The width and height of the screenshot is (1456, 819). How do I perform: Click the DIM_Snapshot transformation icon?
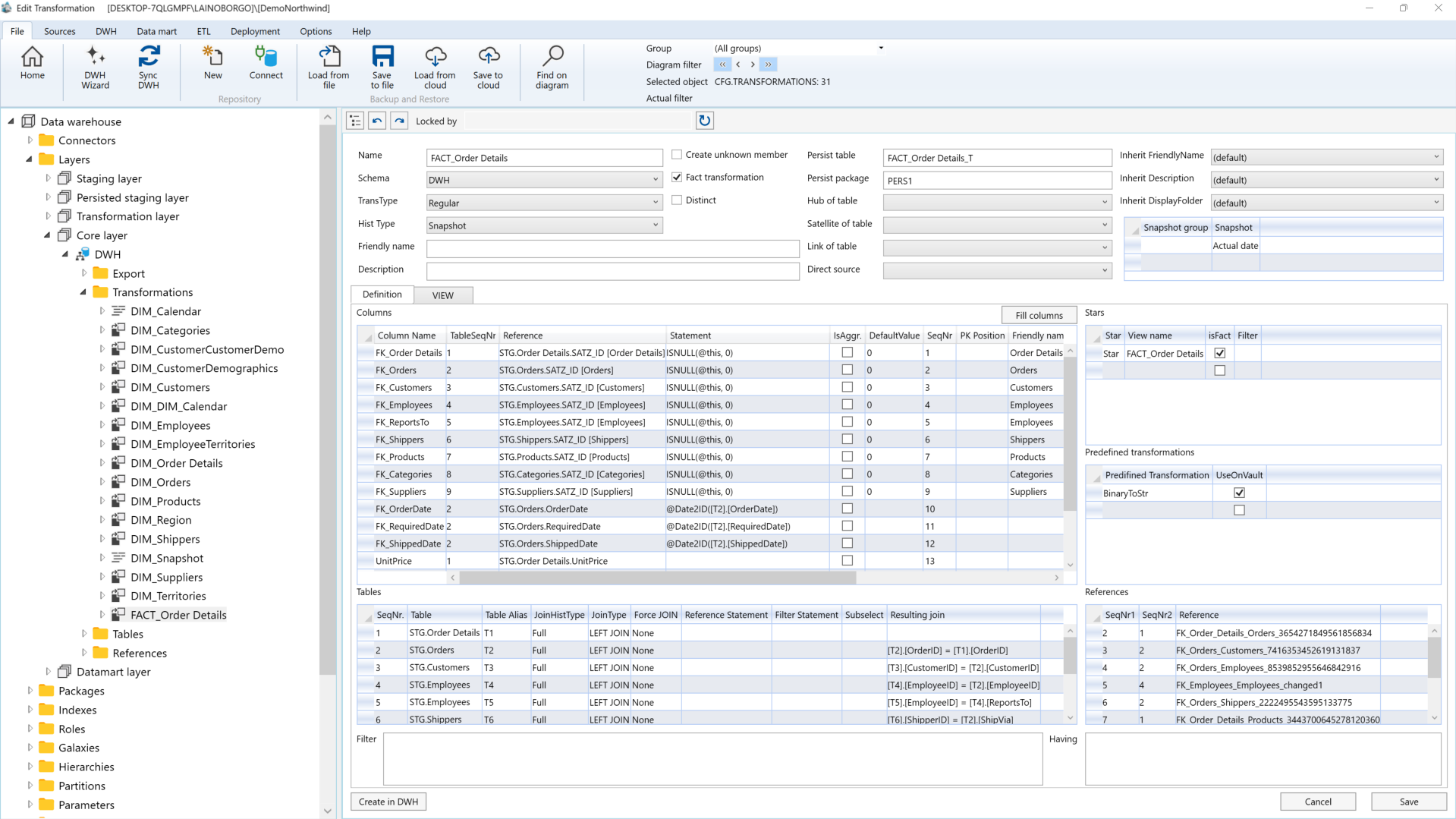click(x=118, y=558)
